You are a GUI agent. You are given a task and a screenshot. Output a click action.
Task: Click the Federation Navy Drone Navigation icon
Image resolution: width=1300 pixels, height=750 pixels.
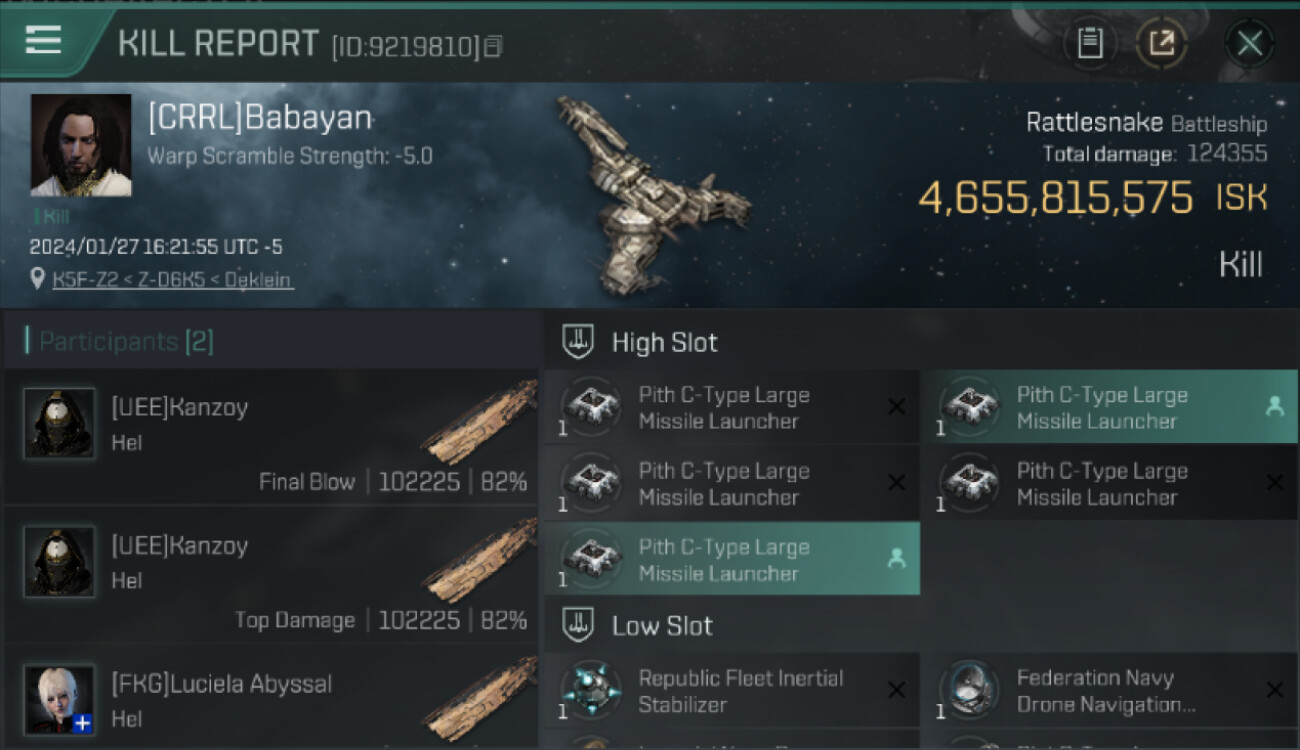[x=968, y=691]
